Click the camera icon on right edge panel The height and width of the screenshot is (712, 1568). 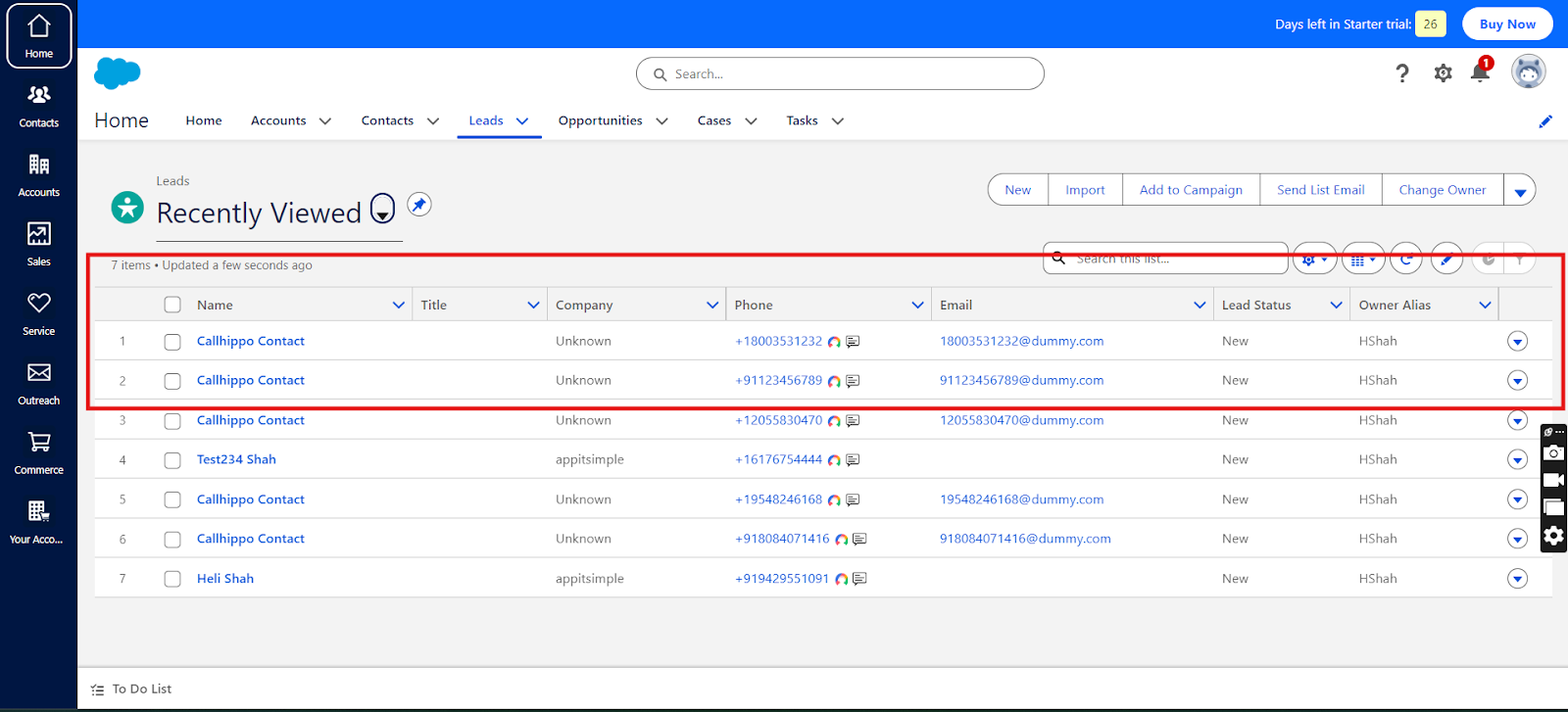[1553, 452]
